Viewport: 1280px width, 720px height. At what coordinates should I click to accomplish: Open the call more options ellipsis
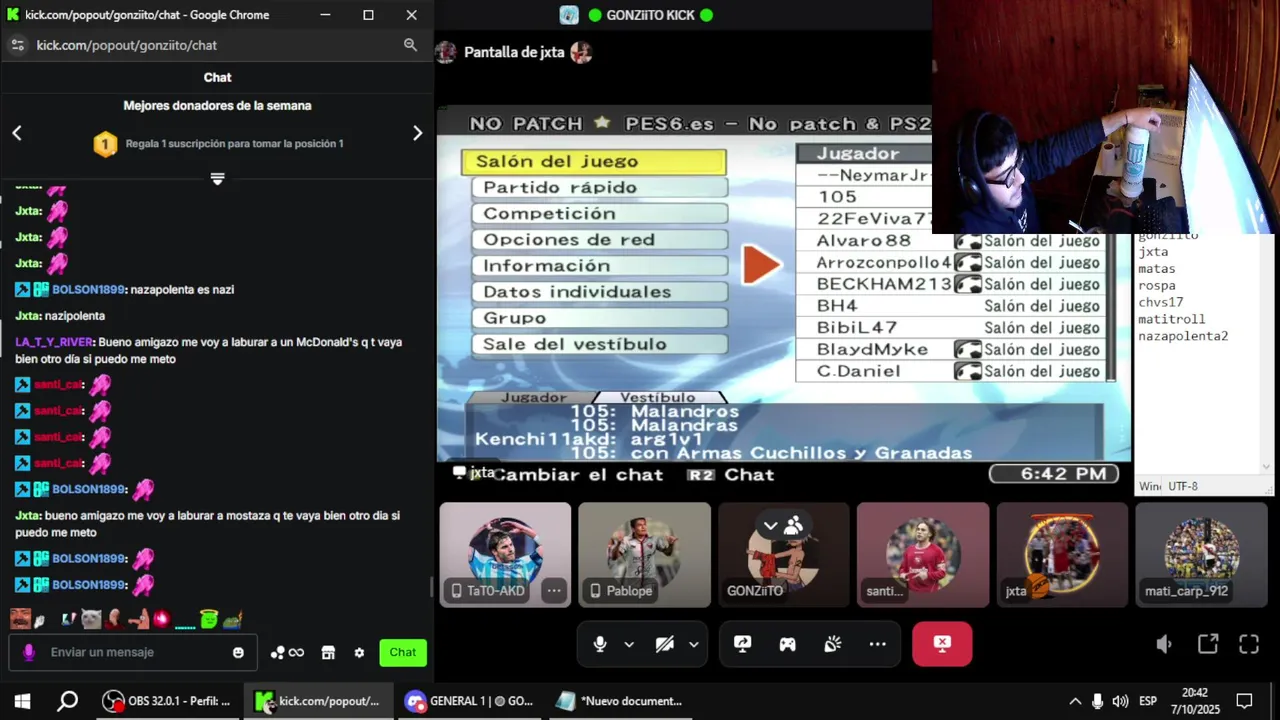pyautogui.click(x=877, y=644)
